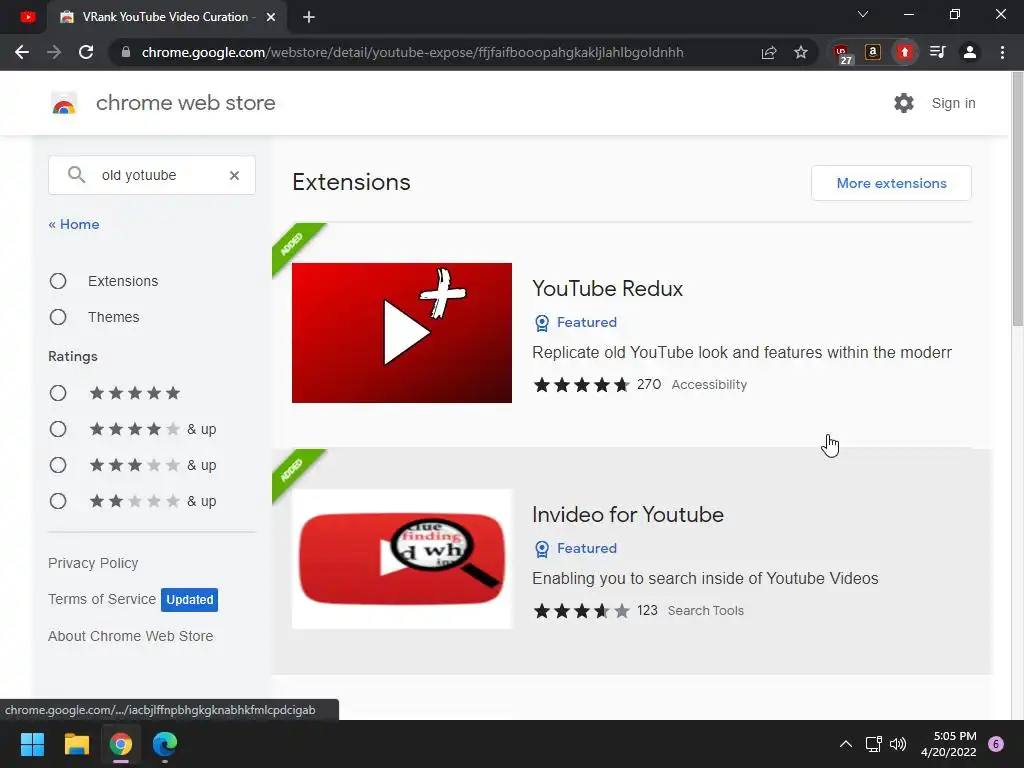Open the Terms of Service link
Image resolution: width=1024 pixels, height=768 pixels.
102,599
